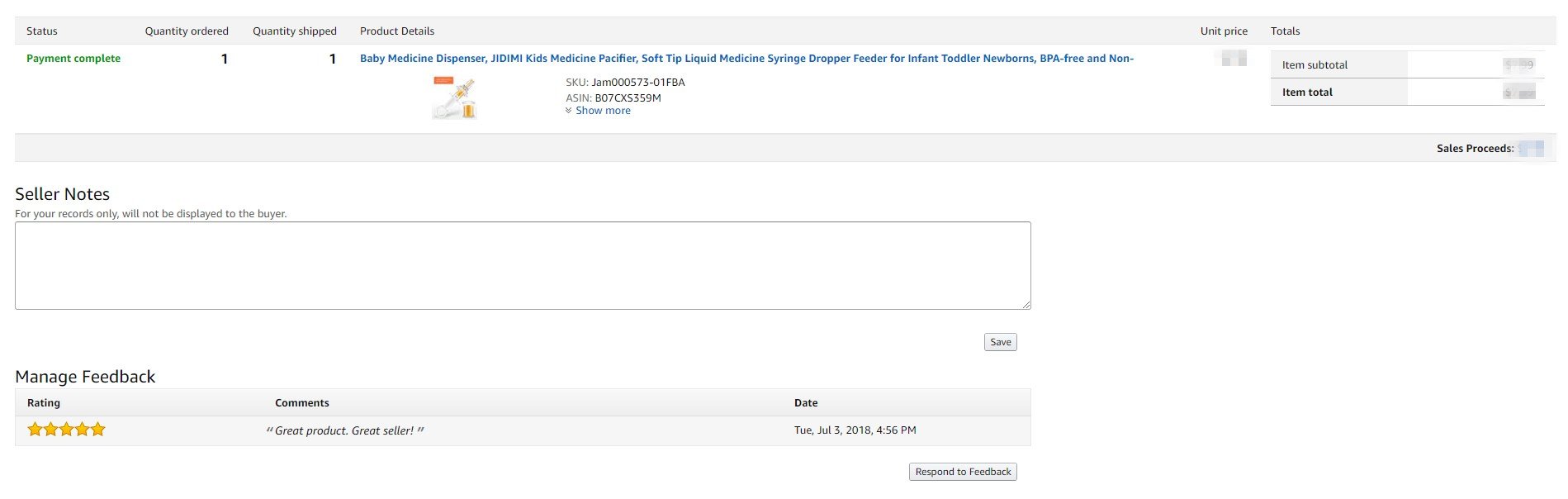Click inside the Seller Notes text area
Image resolution: width=1568 pixels, height=499 pixels.
tap(523, 265)
